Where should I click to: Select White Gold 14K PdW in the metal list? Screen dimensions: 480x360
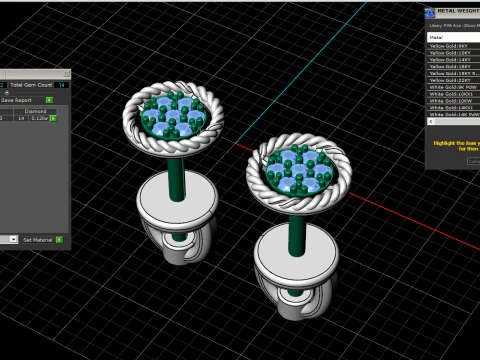click(x=453, y=114)
